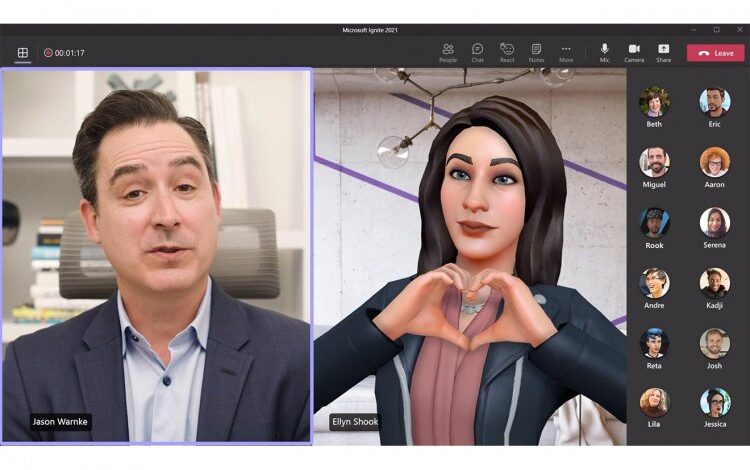This screenshot has width=750, height=470.
Task: Open the React emoji options
Action: pos(507,52)
